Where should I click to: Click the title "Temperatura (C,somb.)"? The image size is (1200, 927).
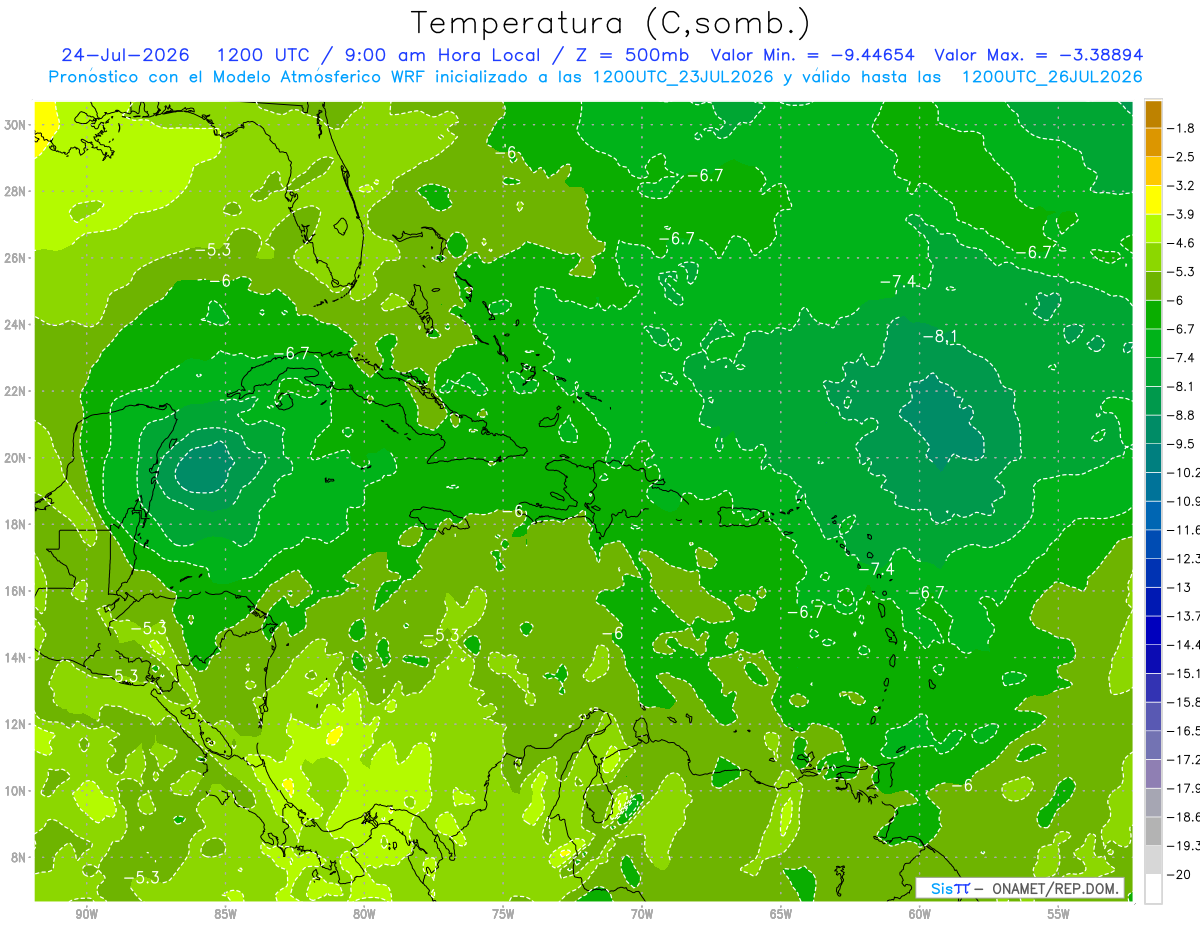611,23
